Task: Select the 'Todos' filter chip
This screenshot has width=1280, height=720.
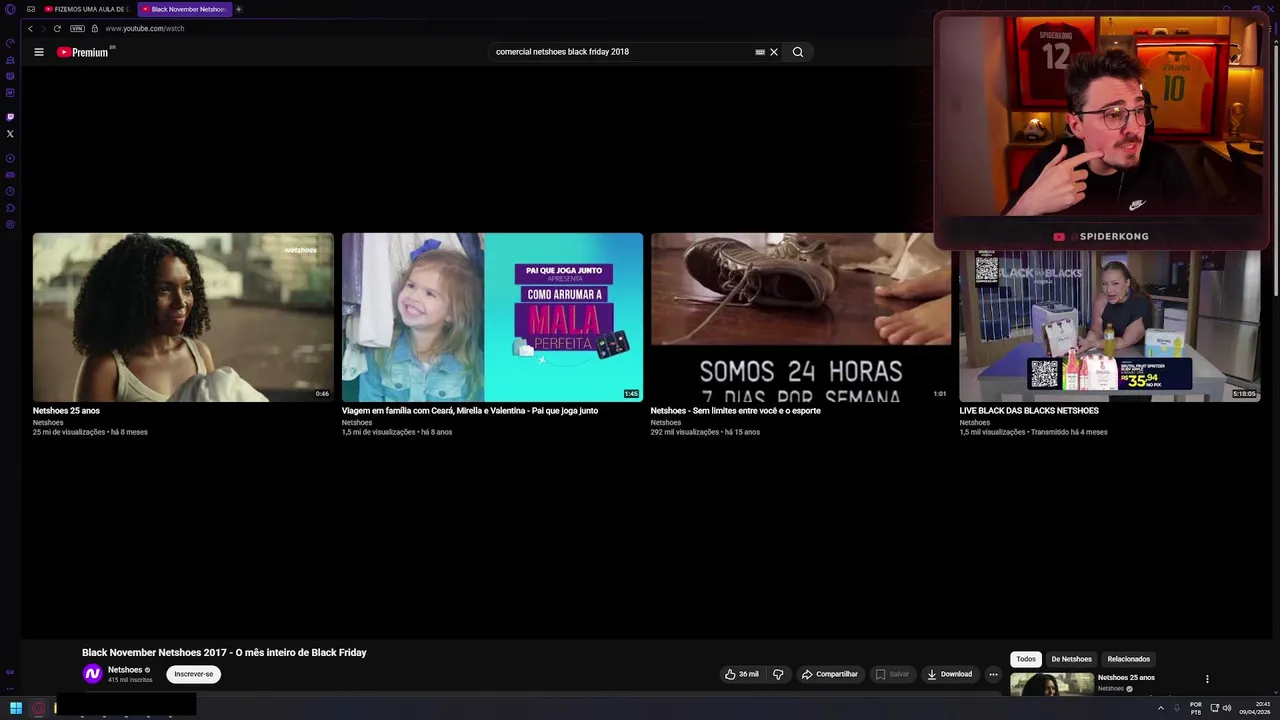Action: point(1026,659)
